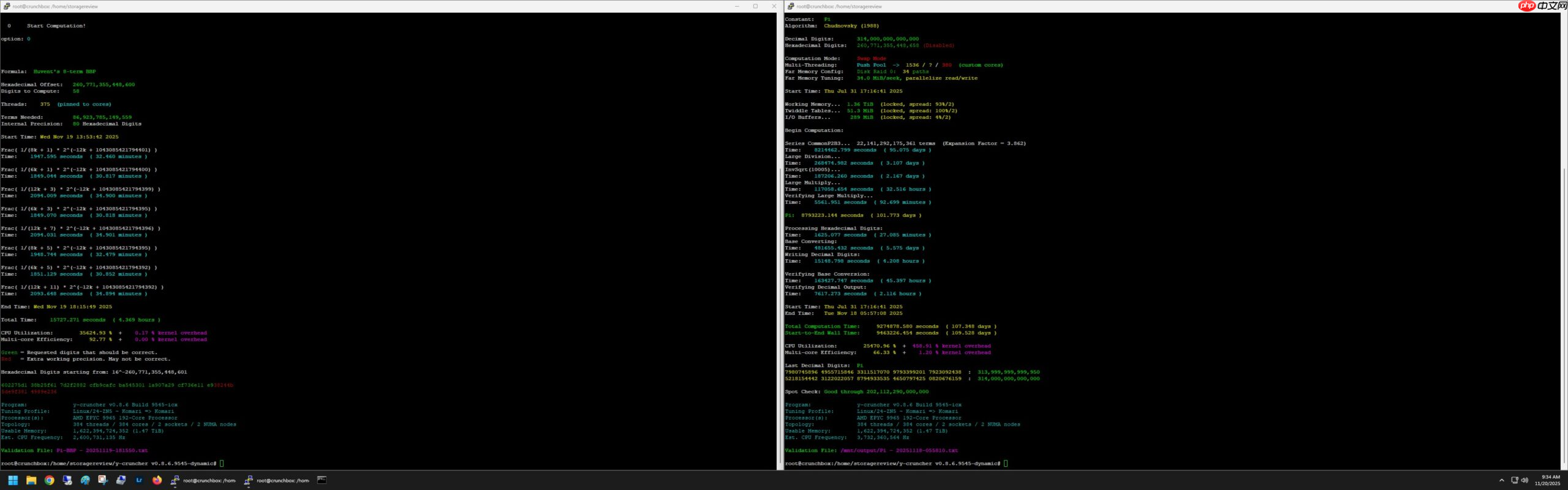The image size is (1568, 490).
Task: Open the volume control in system tray
Action: [x=1525, y=480]
